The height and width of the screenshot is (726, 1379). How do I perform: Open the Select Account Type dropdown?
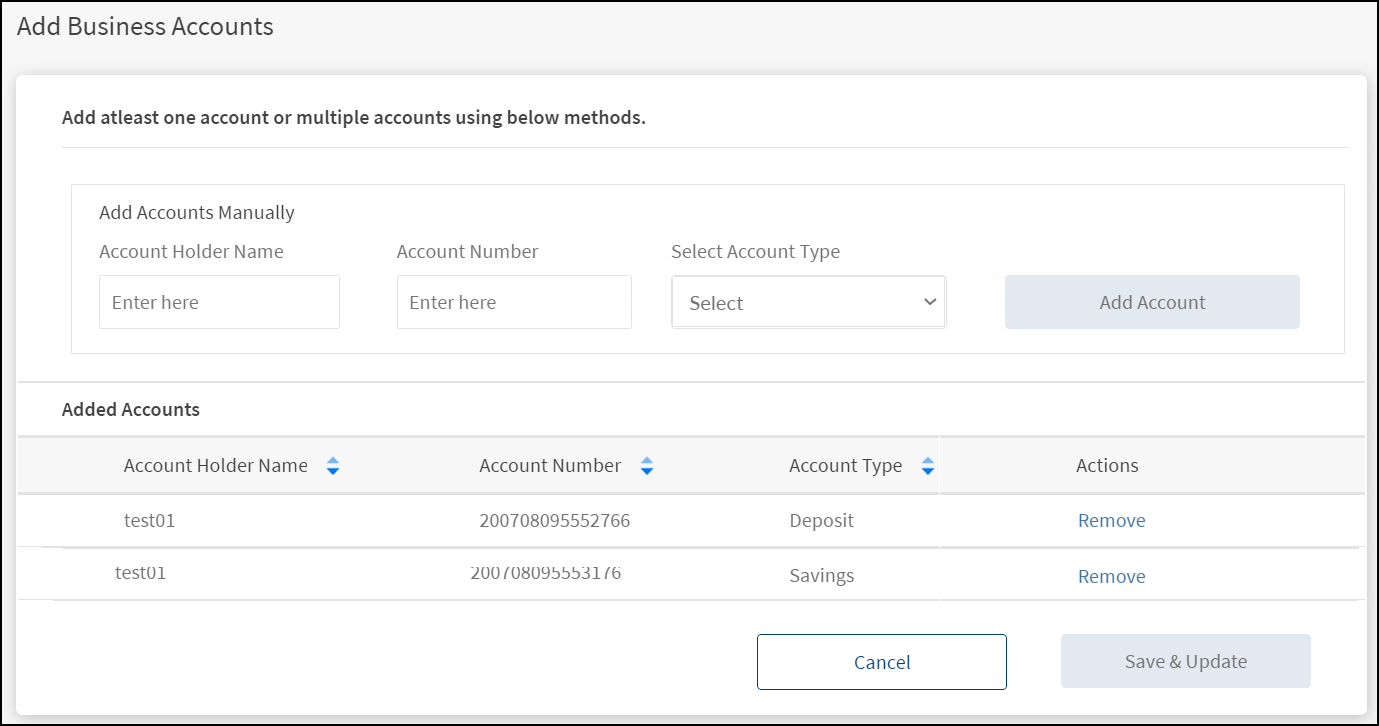pos(808,303)
